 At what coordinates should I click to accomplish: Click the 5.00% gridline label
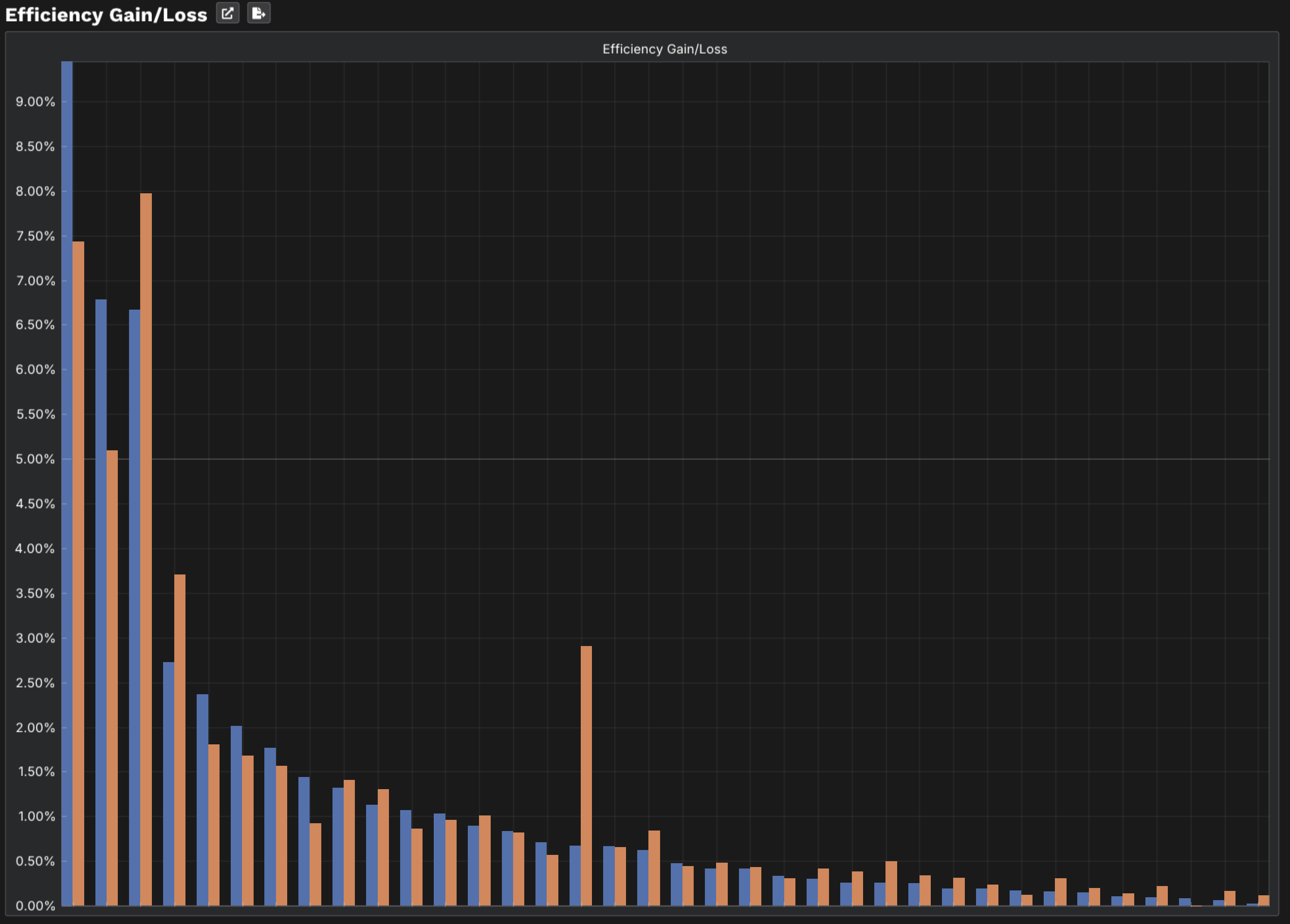click(35, 459)
